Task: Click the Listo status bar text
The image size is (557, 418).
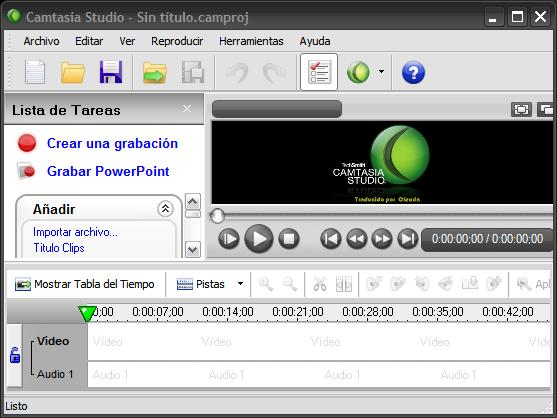Action: coord(16,406)
